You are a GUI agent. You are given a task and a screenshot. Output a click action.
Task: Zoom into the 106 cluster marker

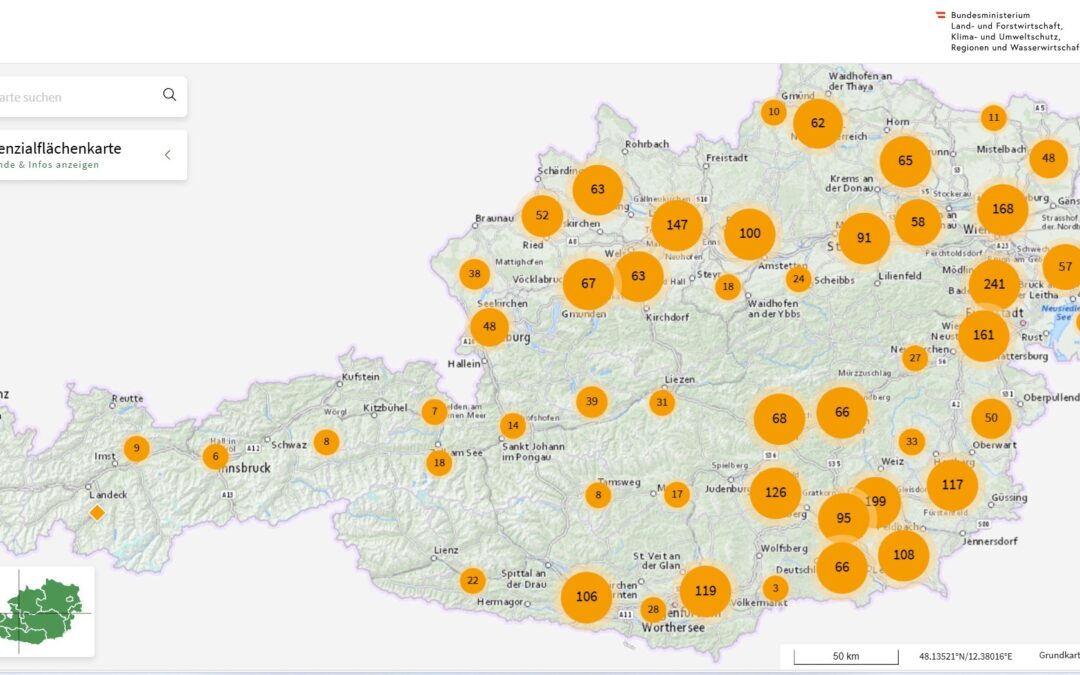(x=586, y=597)
